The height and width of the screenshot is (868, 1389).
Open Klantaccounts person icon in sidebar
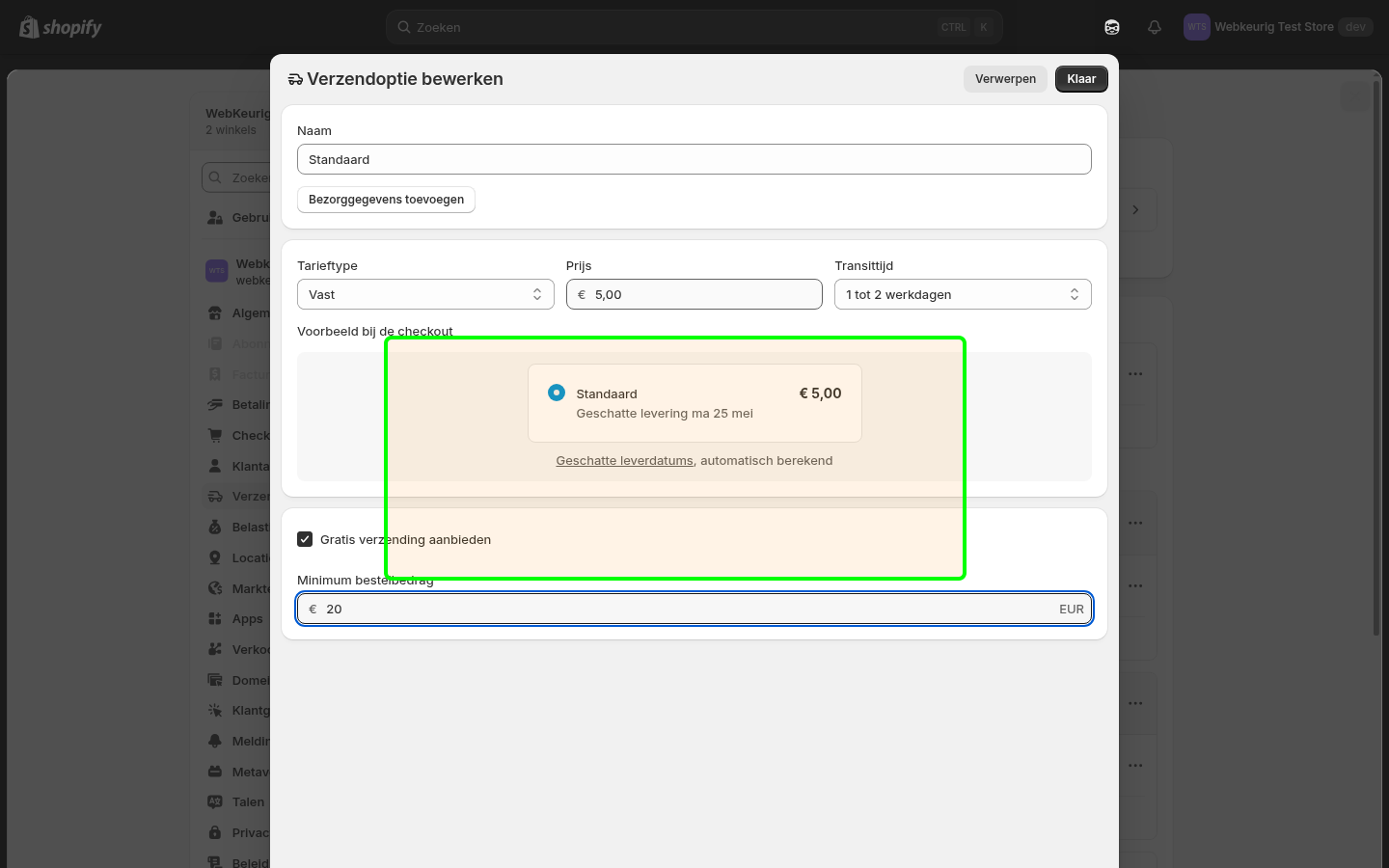click(215, 467)
